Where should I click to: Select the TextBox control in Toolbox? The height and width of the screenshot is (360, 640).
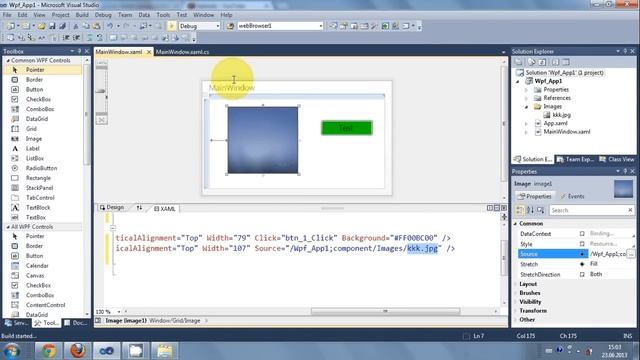tap(36, 218)
